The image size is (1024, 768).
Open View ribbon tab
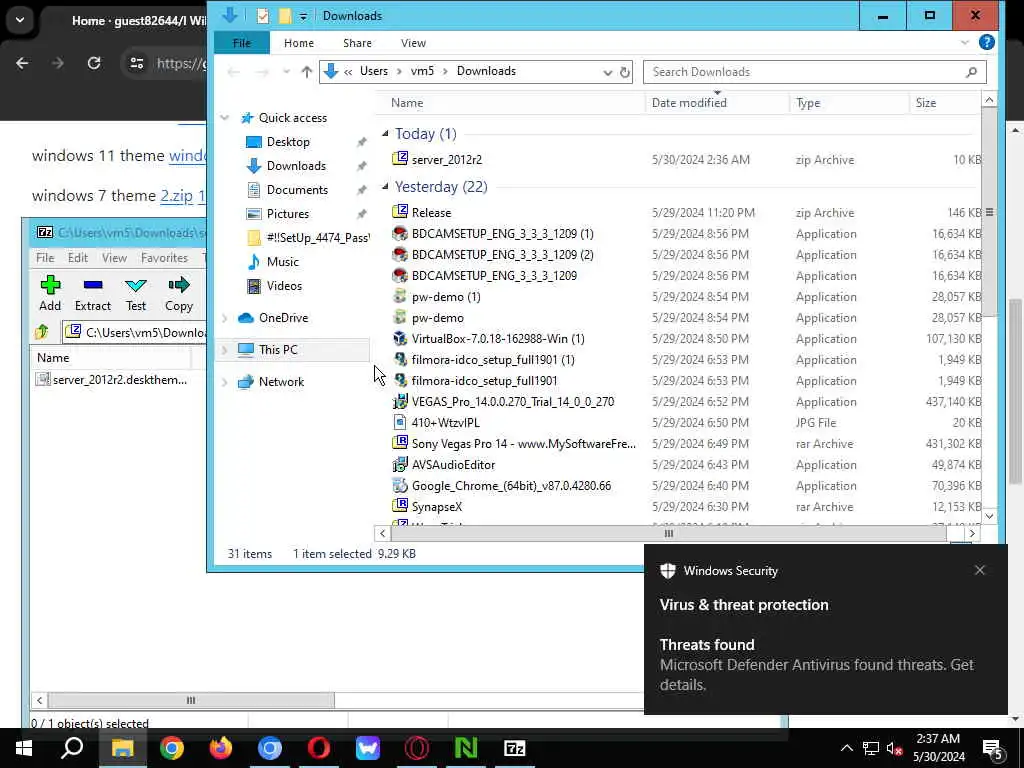pyautogui.click(x=413, y=42)
